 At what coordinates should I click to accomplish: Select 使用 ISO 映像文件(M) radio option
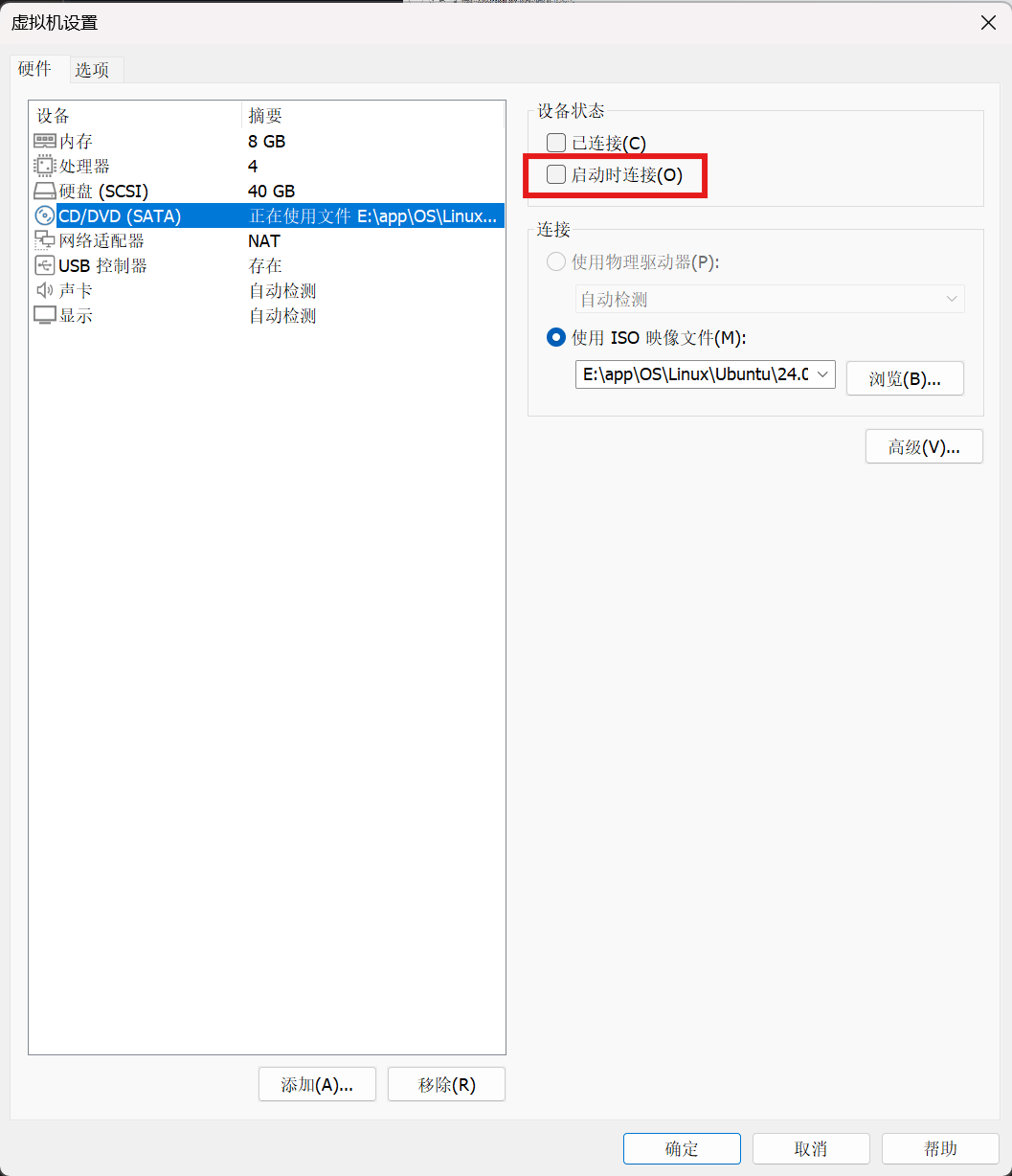[555, 337]
